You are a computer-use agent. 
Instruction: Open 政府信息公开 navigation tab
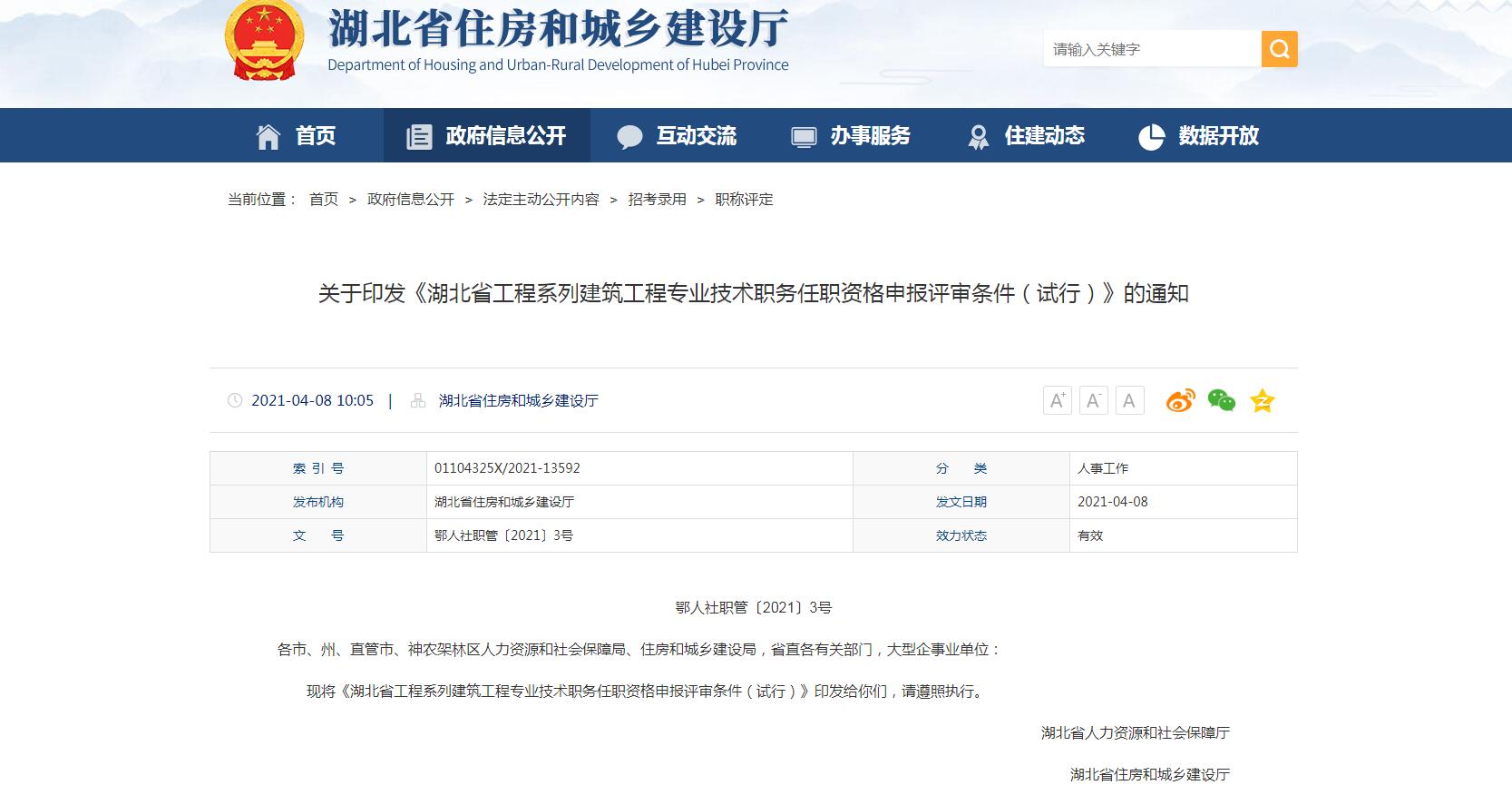[x=486, y=136]
